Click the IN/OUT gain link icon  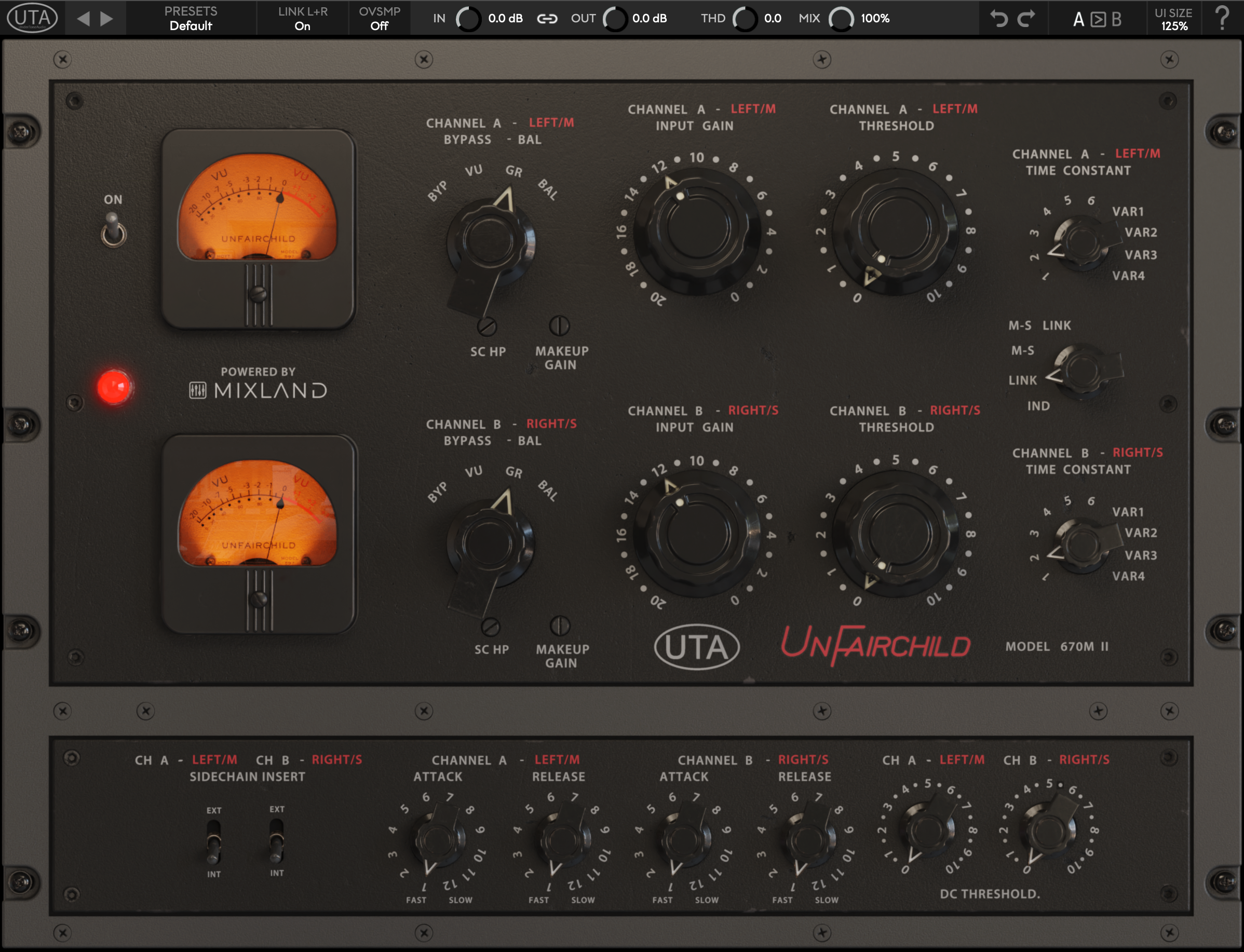click(x=547, y=19)
